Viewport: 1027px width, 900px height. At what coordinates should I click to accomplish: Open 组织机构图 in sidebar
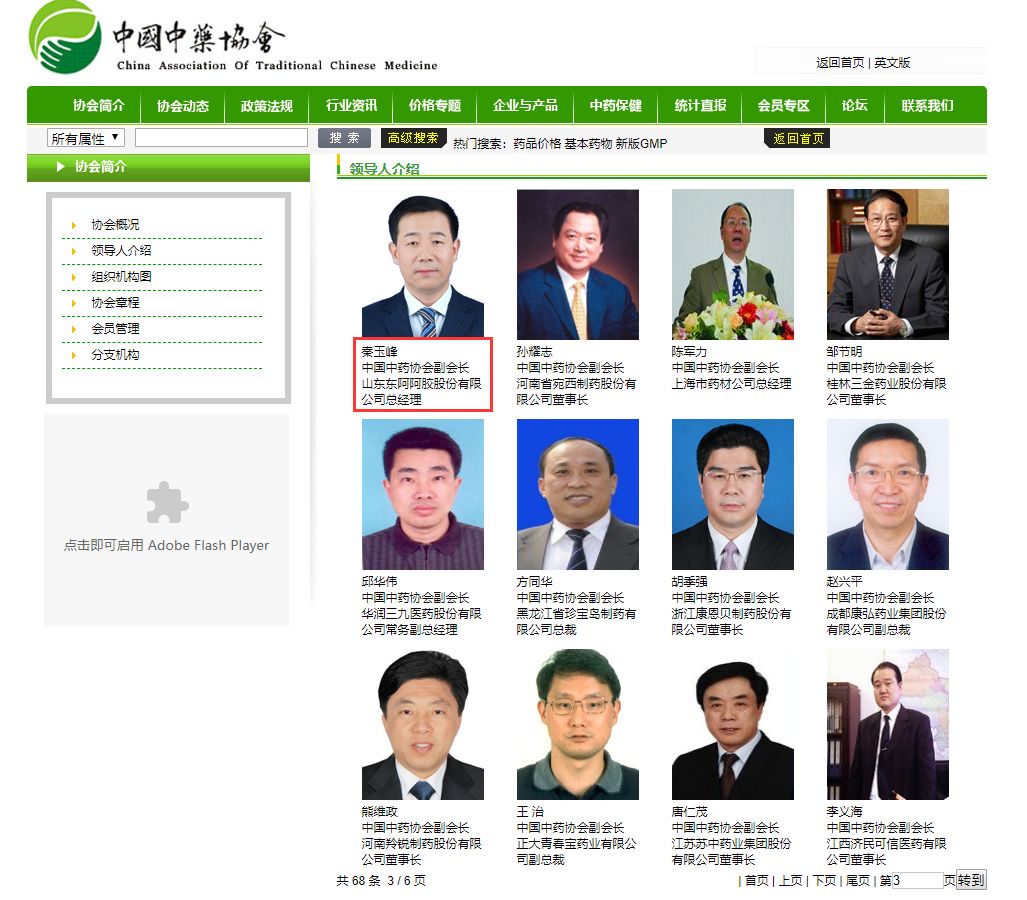pyautogui.click(x=121, y=276)
